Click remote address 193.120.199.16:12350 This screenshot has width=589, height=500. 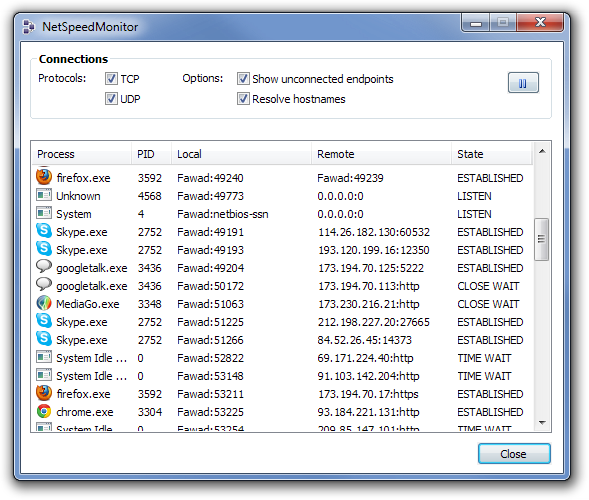pyautogui.click(x=374, y=250)
